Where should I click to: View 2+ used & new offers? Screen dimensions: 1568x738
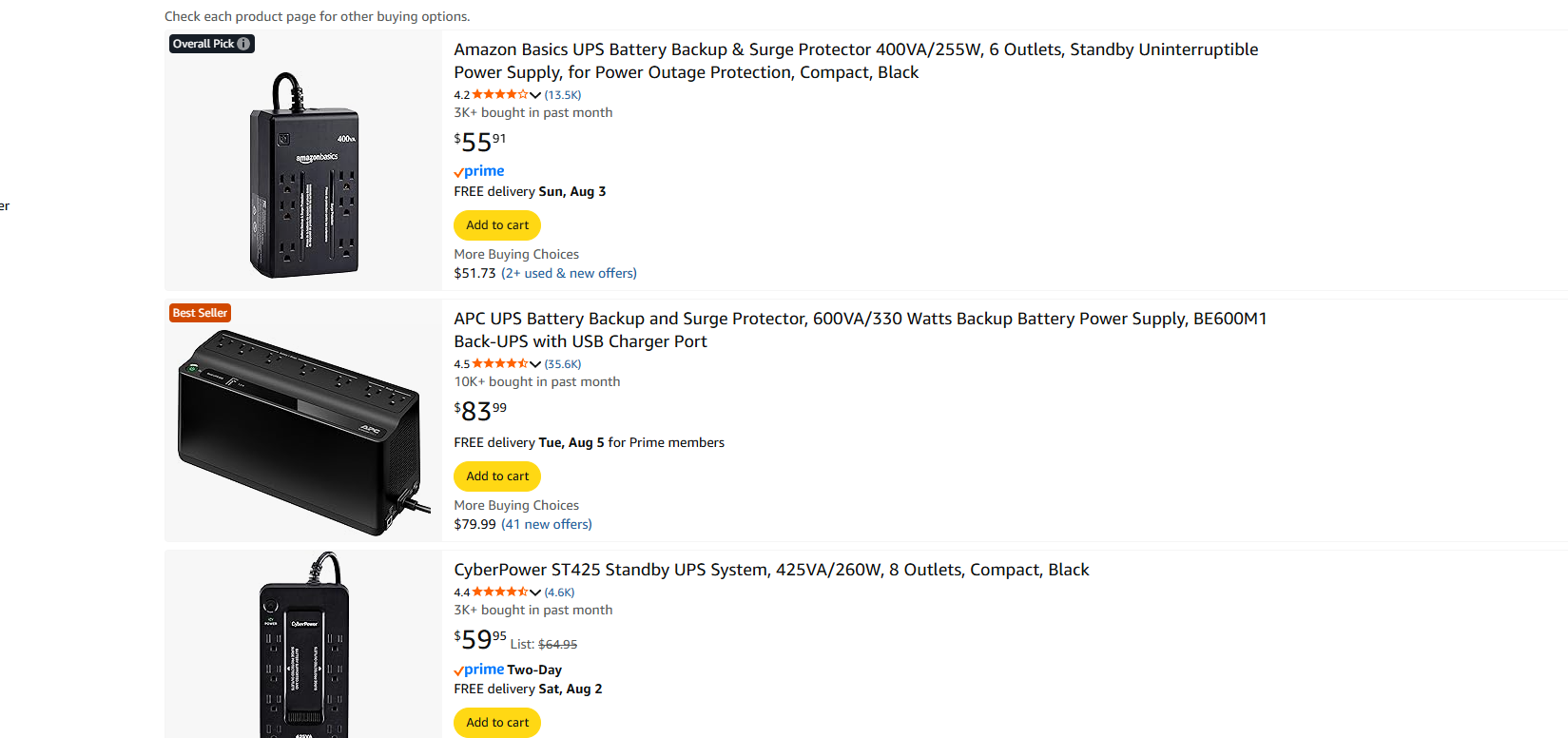tap(569, 273)
